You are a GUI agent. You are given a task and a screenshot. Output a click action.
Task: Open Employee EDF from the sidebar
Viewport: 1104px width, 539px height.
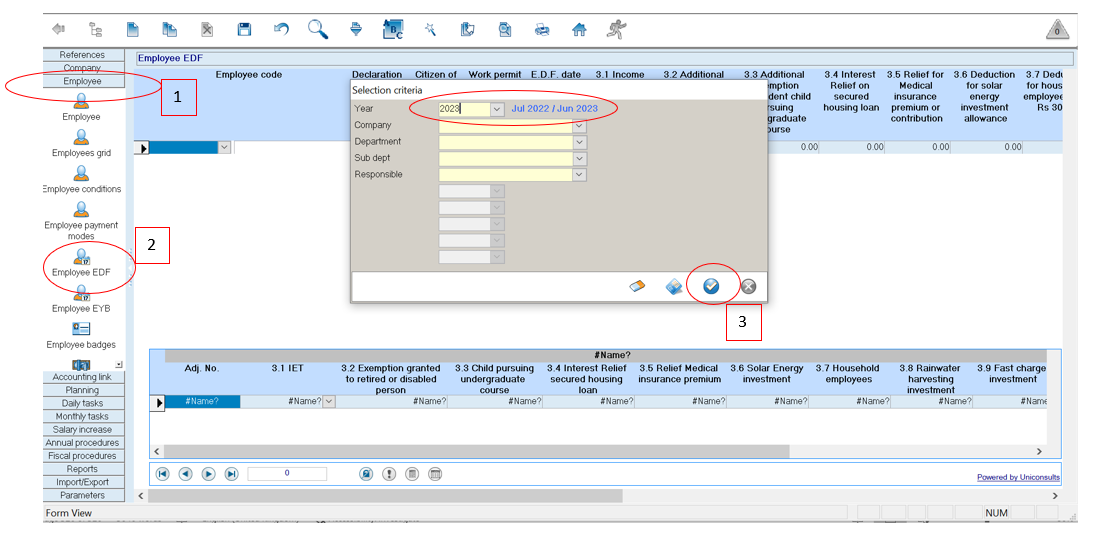tap(81, 264)
